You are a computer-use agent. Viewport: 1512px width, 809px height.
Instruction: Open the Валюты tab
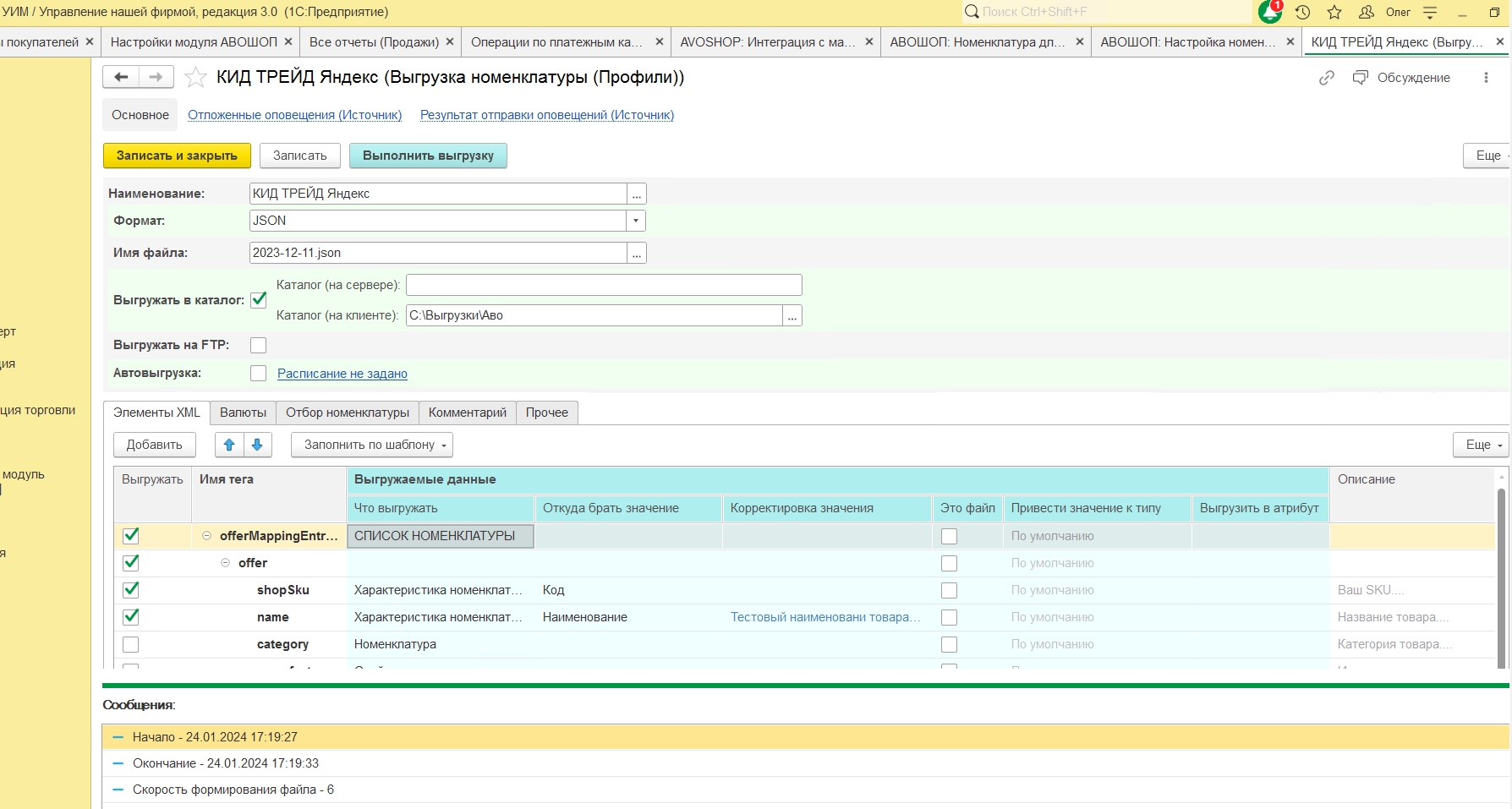(x=243, y=413)
